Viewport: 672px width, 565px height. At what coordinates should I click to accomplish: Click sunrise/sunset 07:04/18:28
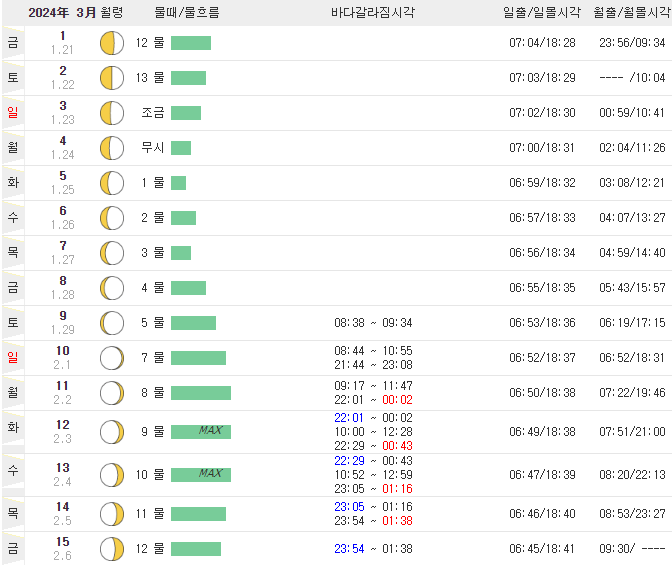coord(542,43)
